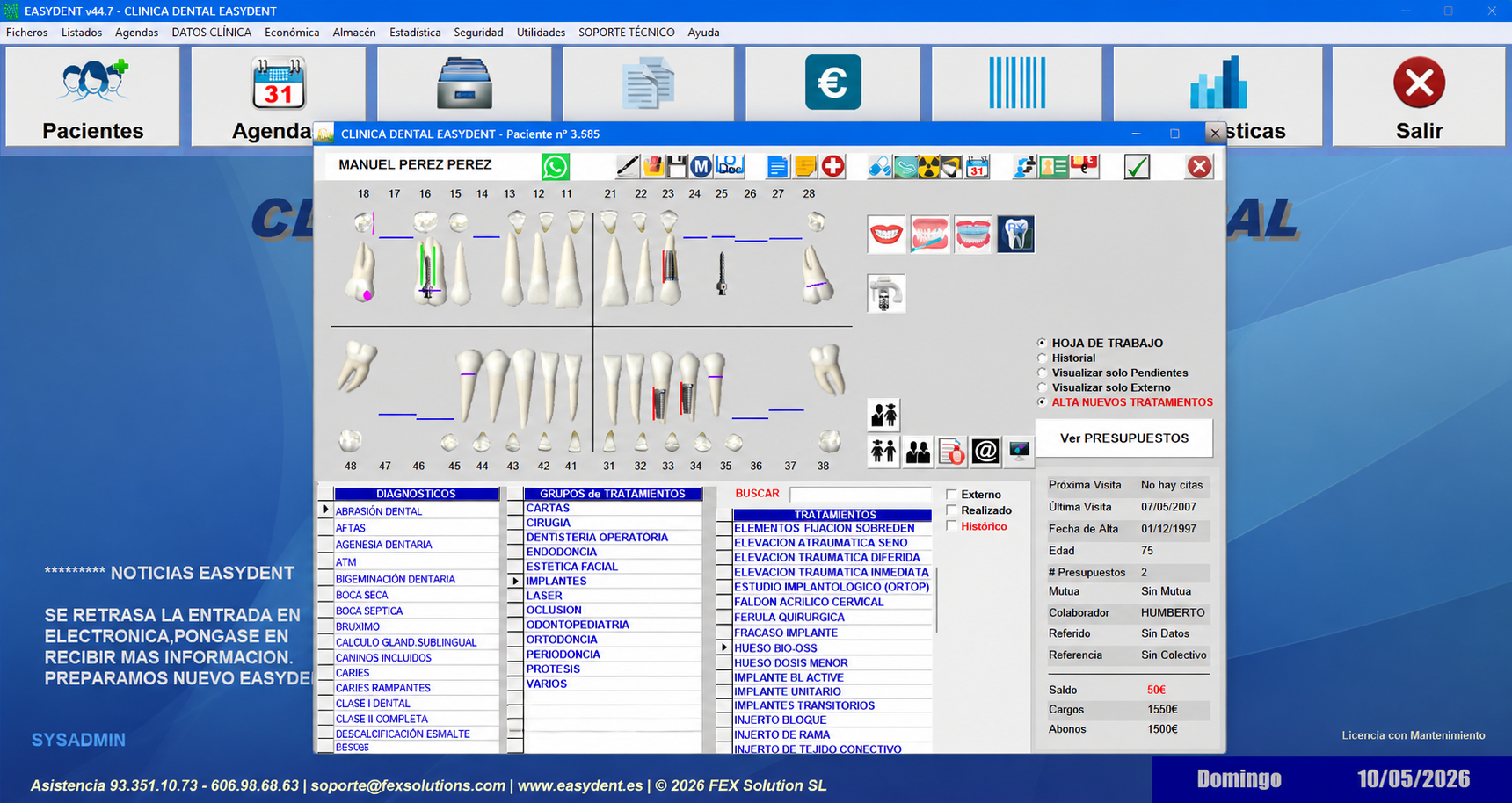Open the toothbrush hygiene icon
Image resolution: width=1512 pixels, height=803 pixels.
(930, 235)
